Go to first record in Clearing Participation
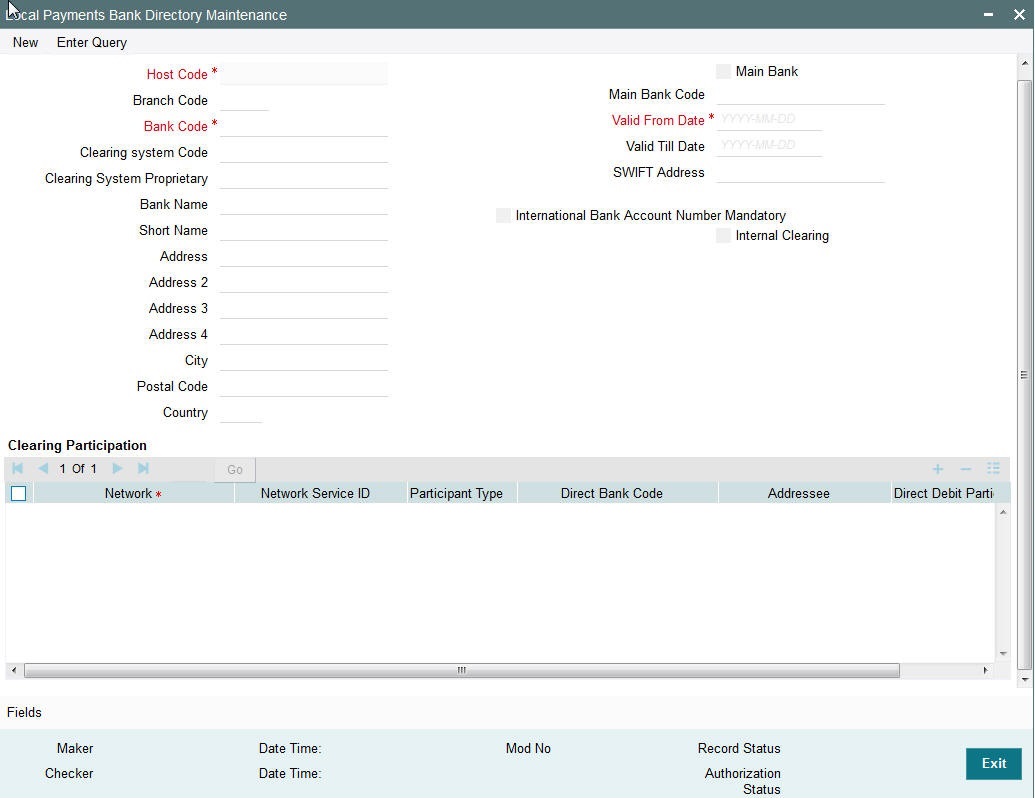1035x800 pixels. coord(18,469)
